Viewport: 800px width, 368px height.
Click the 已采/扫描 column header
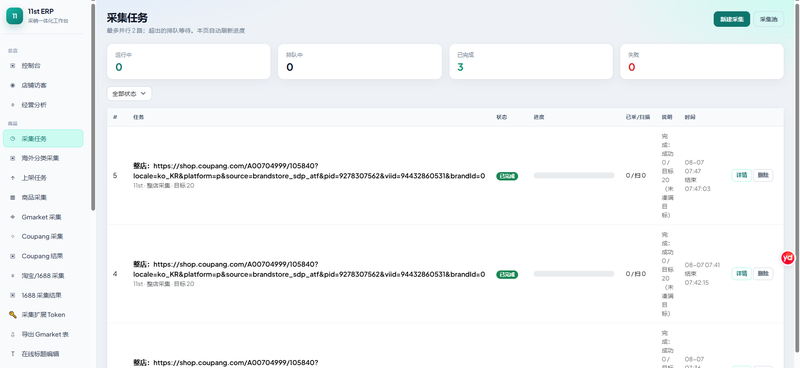tap(638, 117)
